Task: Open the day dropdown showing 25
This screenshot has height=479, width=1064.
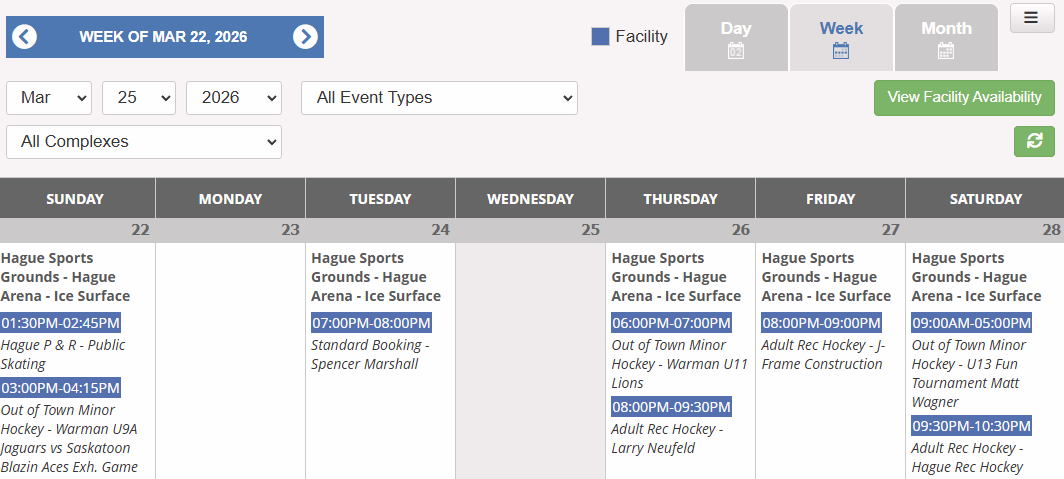Action: point(139,98)
